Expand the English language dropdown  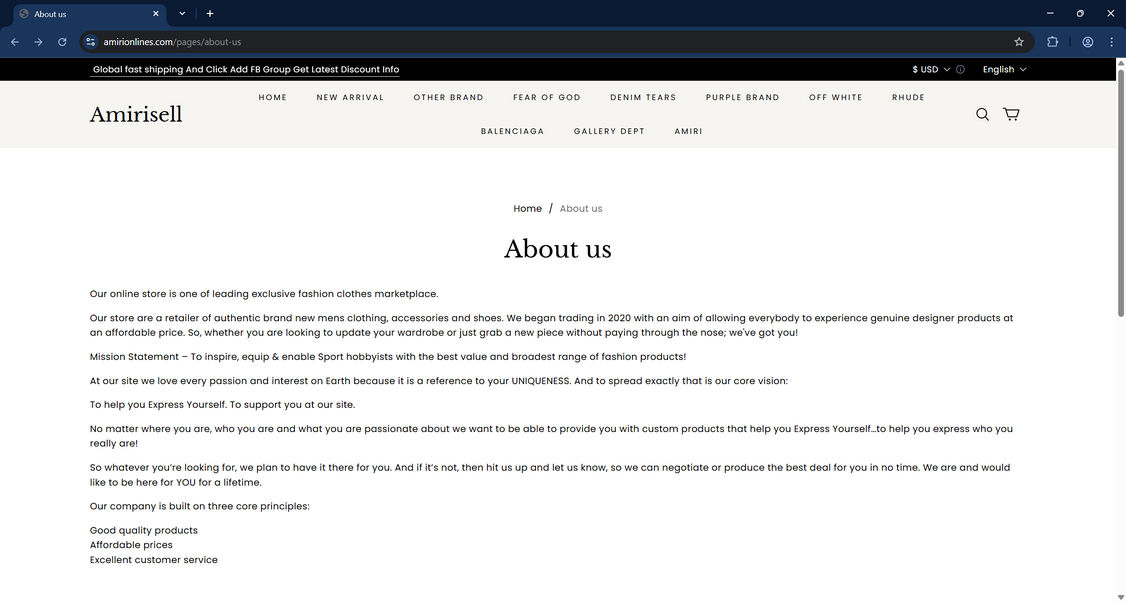[1005, 70]
